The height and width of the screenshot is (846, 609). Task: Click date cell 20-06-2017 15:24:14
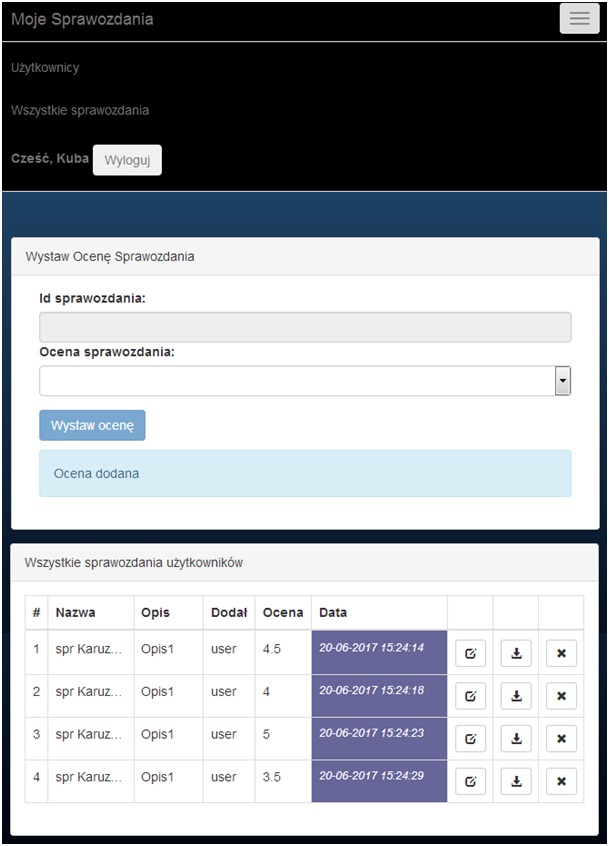tap(379, 652)
